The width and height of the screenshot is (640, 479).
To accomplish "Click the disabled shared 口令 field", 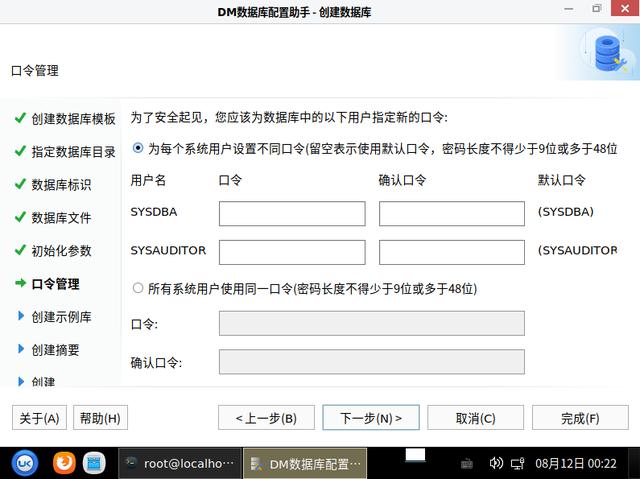I will 371,324.
